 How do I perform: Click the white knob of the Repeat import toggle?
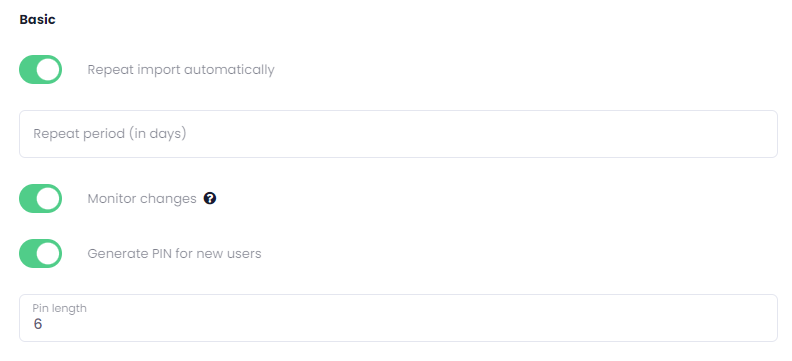(x=48, y=70)
